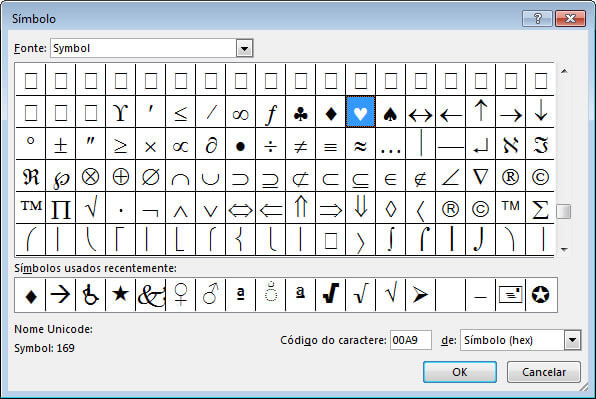Click the scrollbar down arrow of symbol grid

564,250
